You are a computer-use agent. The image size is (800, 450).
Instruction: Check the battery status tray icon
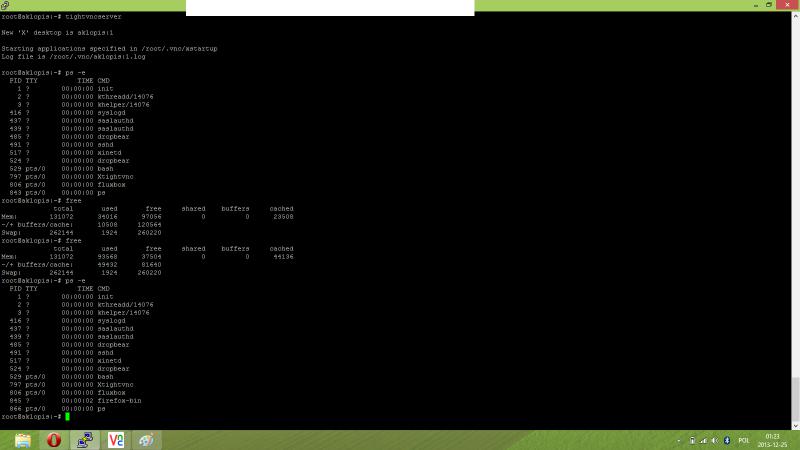(692, 440)
